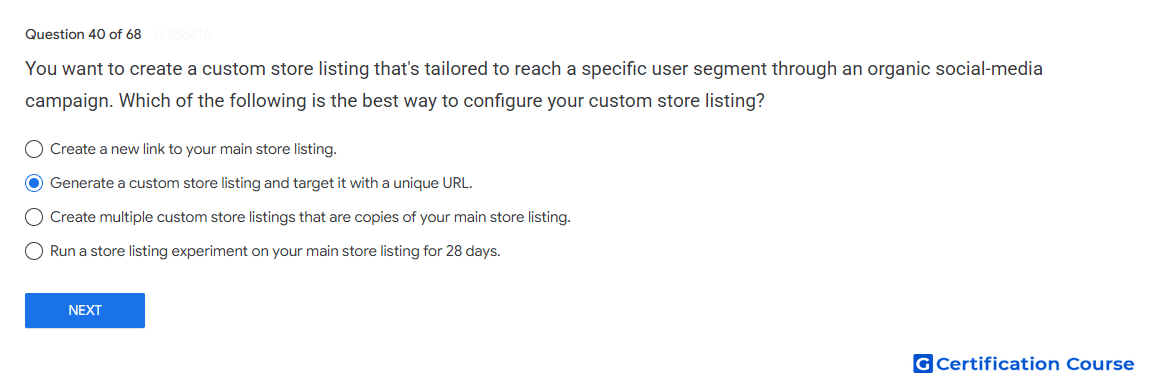The height and width of the screenshot is (383, 1150).
Task: Select the selected 'Generate a custom store listing' radio
Action: (x=34, y=183)
